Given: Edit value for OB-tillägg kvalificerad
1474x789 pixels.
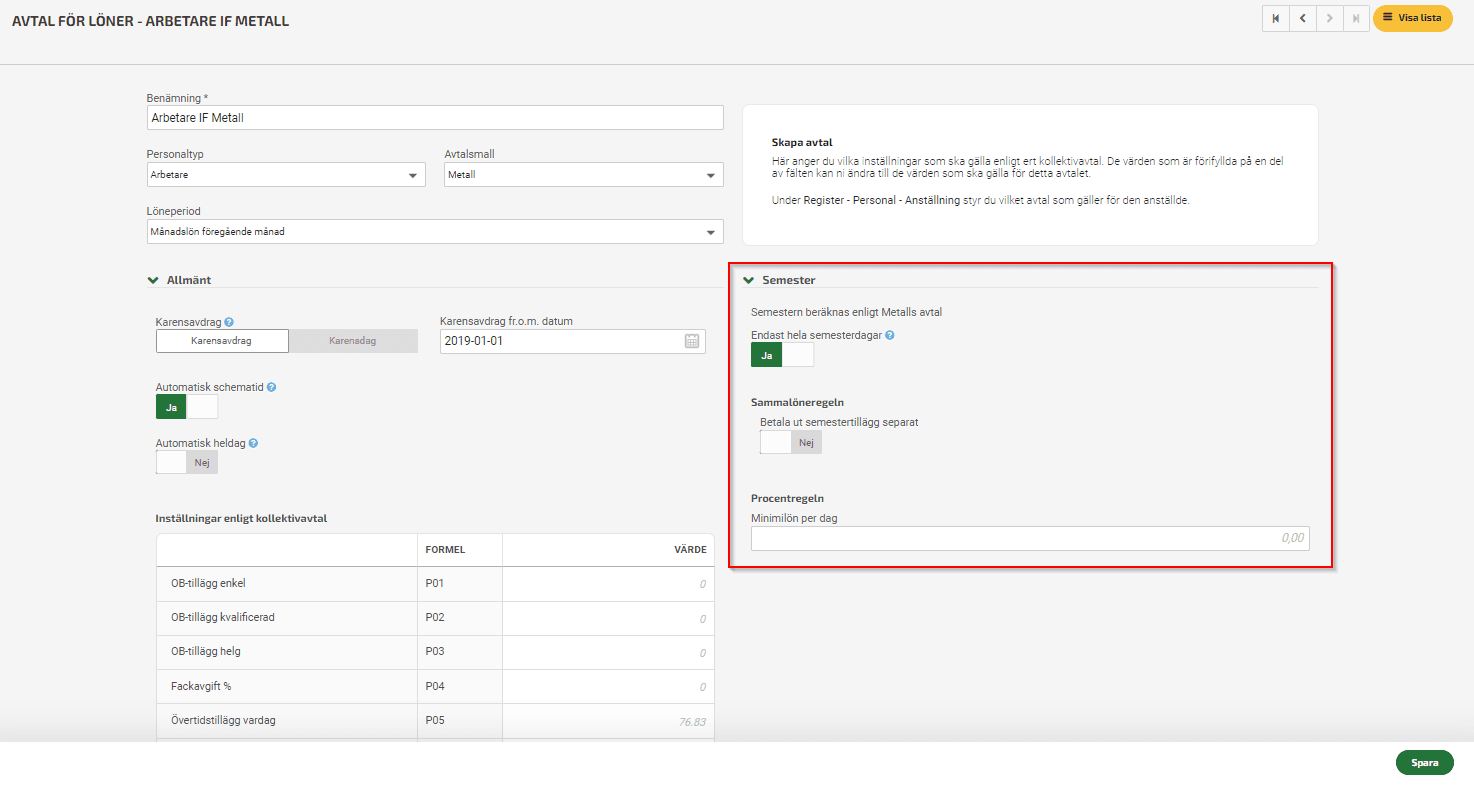Looking at the screenshot, I should pos(608,618).
